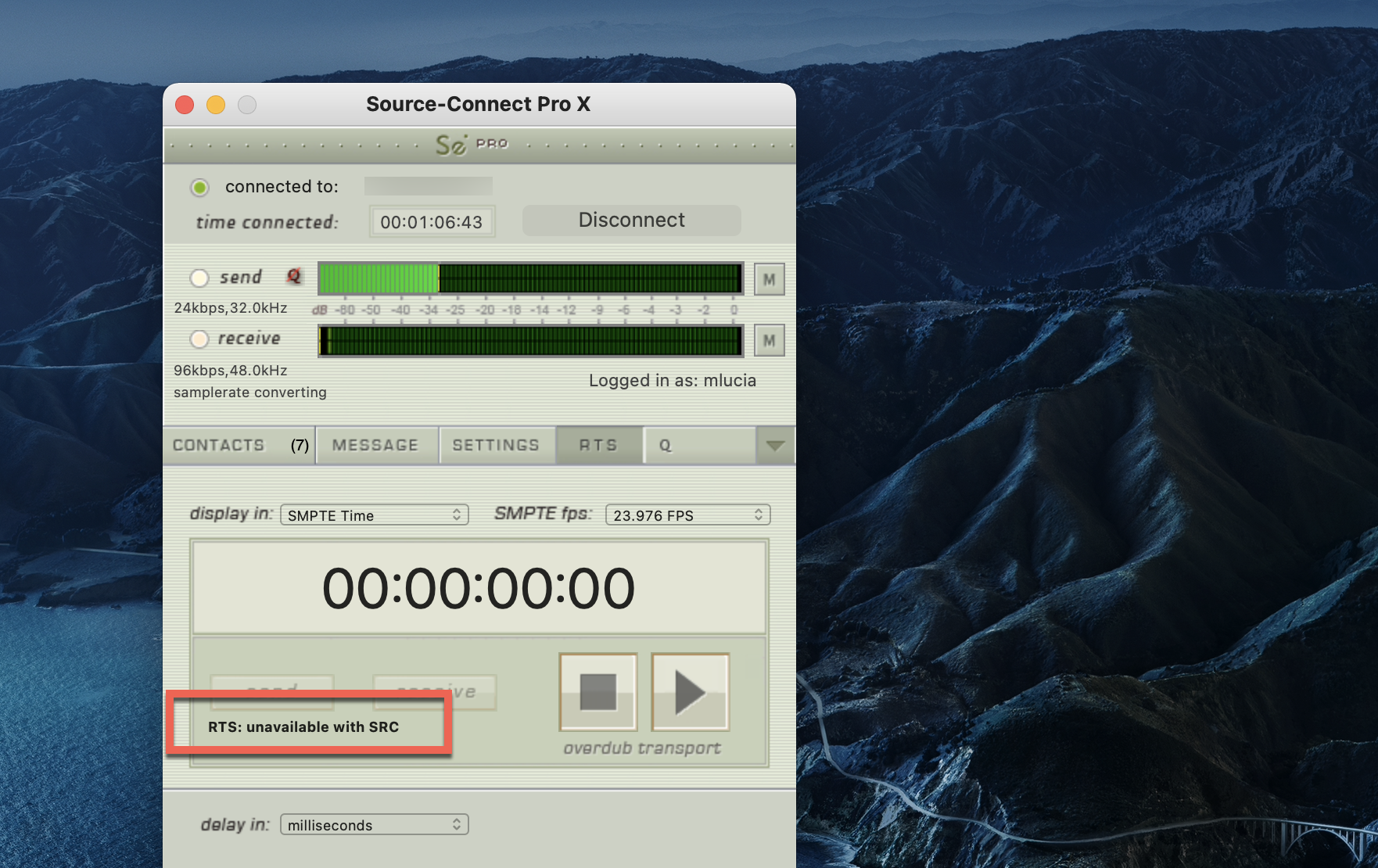Click the red Q icon beside send
This screenshot has height=868, width=1378.
tap(293, 276)
